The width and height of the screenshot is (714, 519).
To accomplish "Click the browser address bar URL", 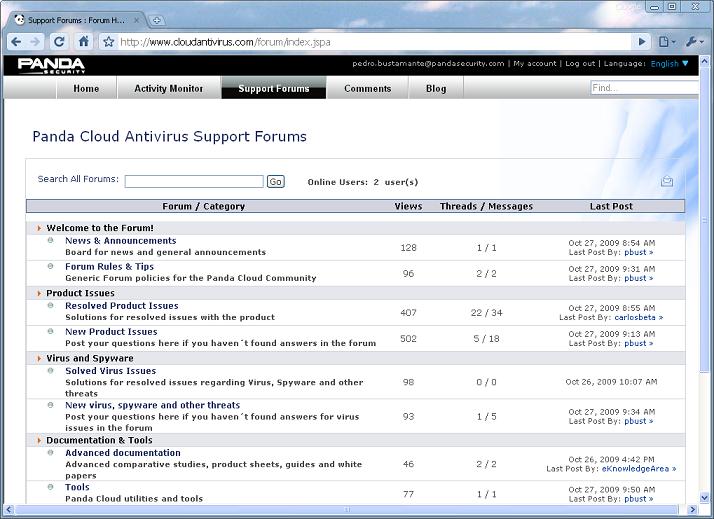I will [x=225, y=42].
